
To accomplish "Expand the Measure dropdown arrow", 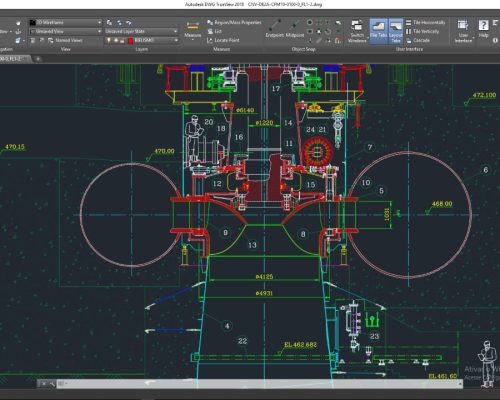I will [193, 40].
